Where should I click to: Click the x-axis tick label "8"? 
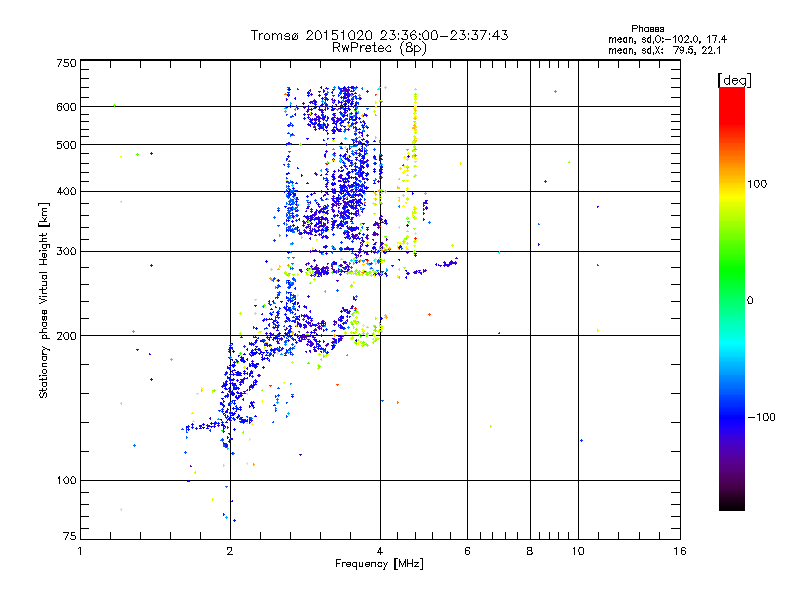click(530, 551)
